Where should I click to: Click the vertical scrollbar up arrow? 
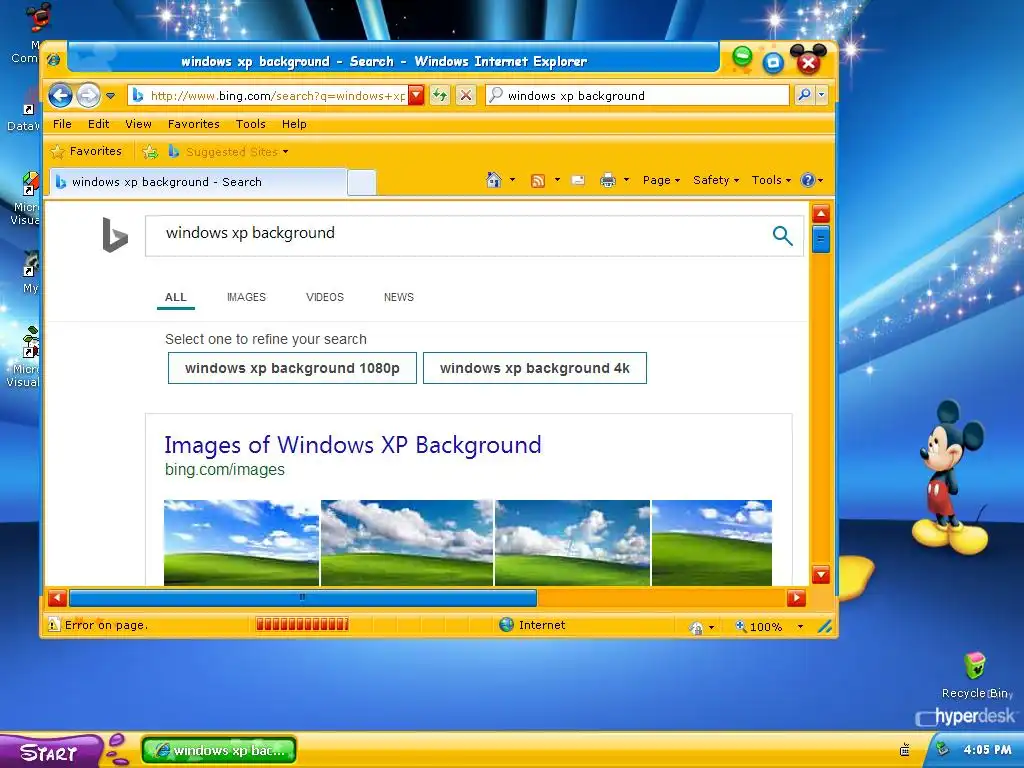click(821, 213)
